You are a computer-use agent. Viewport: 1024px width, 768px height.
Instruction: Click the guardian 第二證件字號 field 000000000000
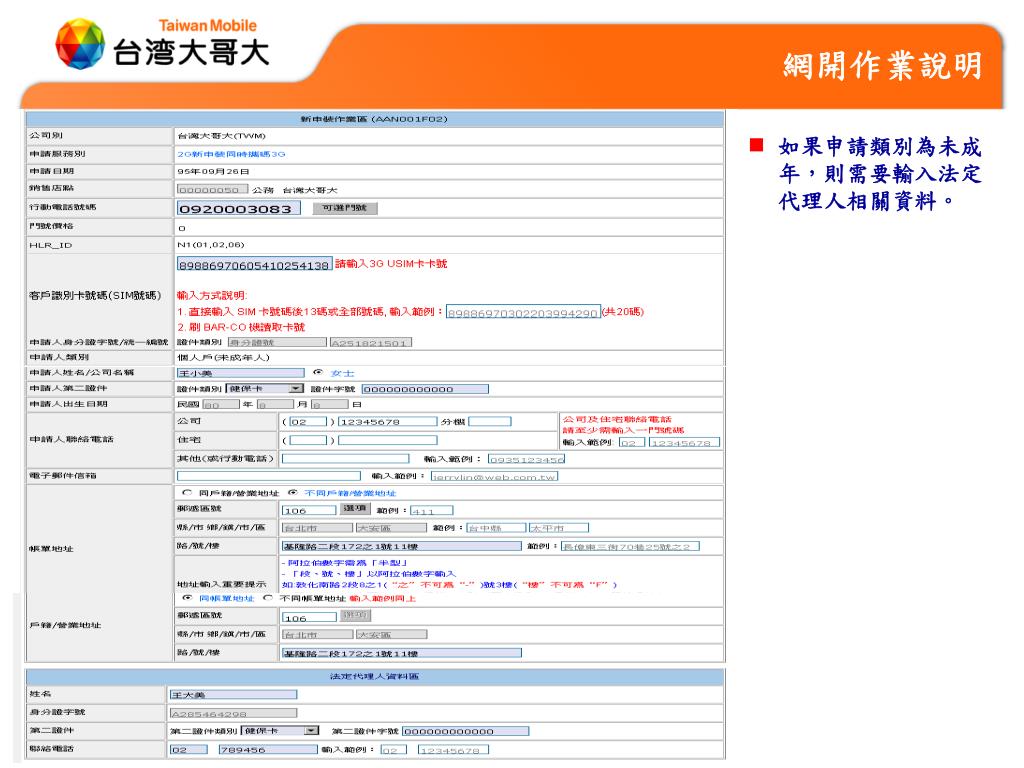pyautogui.click(x=466, y=731)
